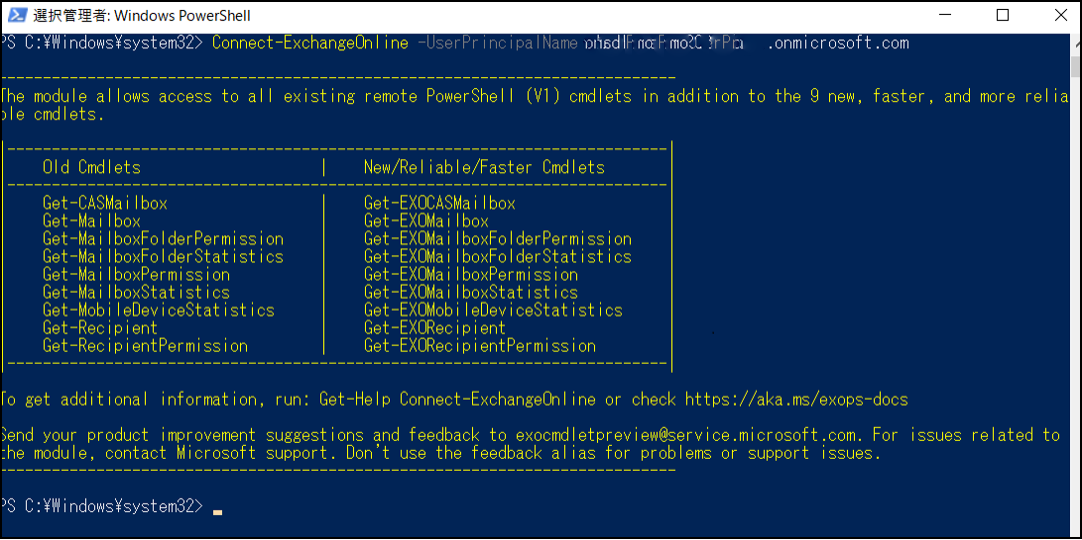Click the window title text Windows PowerShell
The image size is (1082, 540).
coord(183,15)
